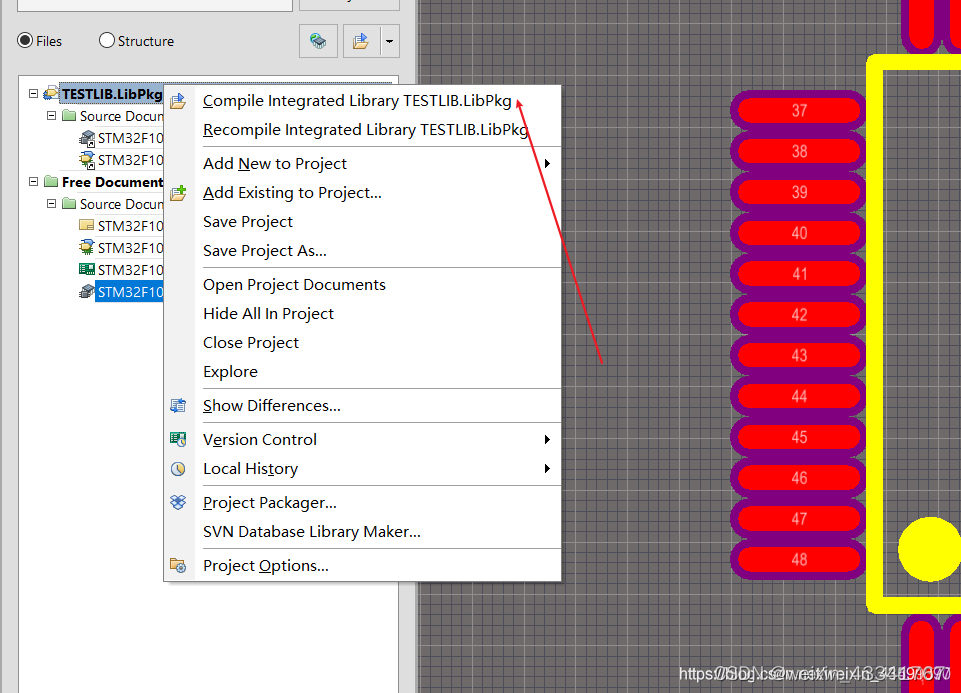The image size is (961, 693).
Task: Select pad 37 in the PCB footprint
Action: pyautogui.click(x=799, y=111)
